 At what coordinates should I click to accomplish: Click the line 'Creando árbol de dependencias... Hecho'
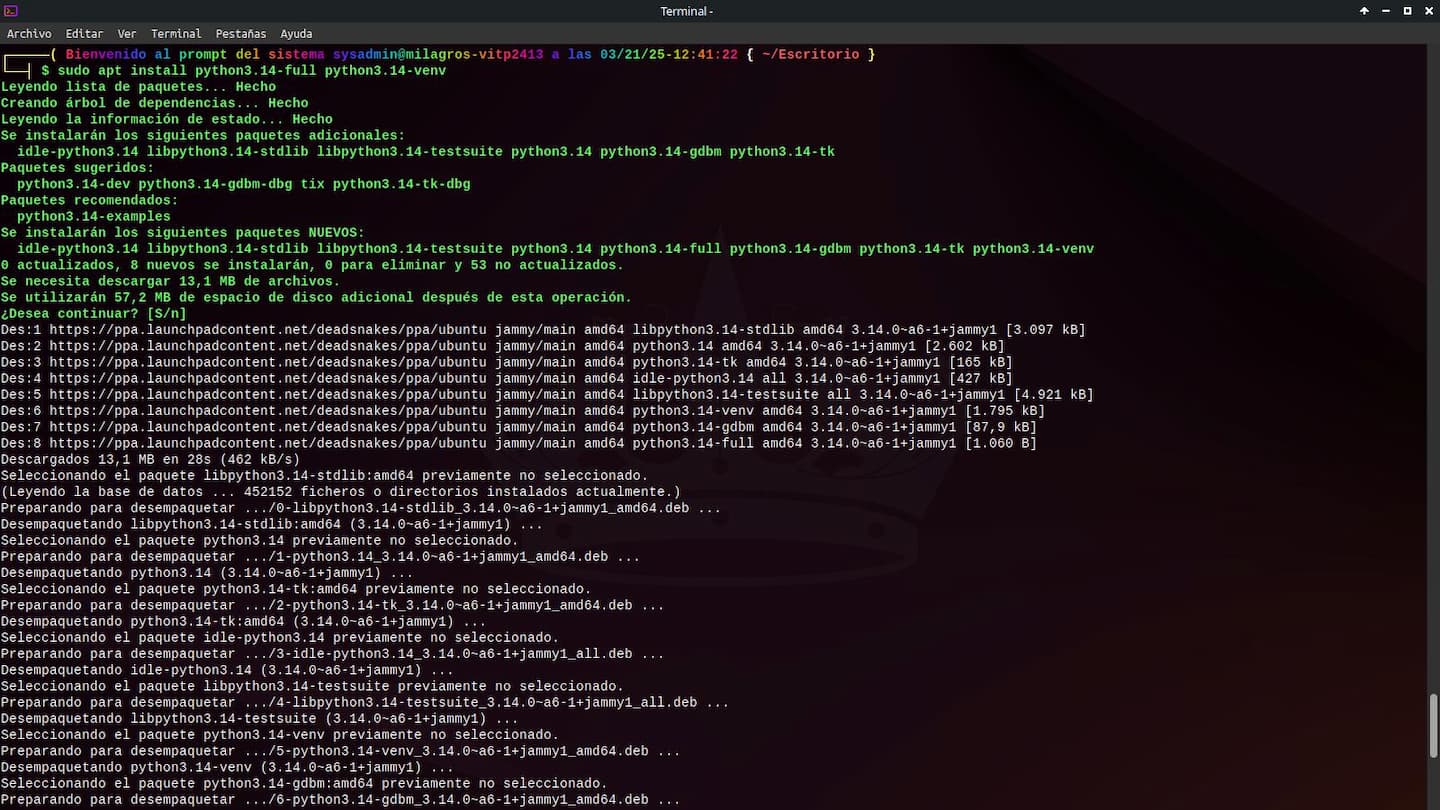click(x=154, y=103)
